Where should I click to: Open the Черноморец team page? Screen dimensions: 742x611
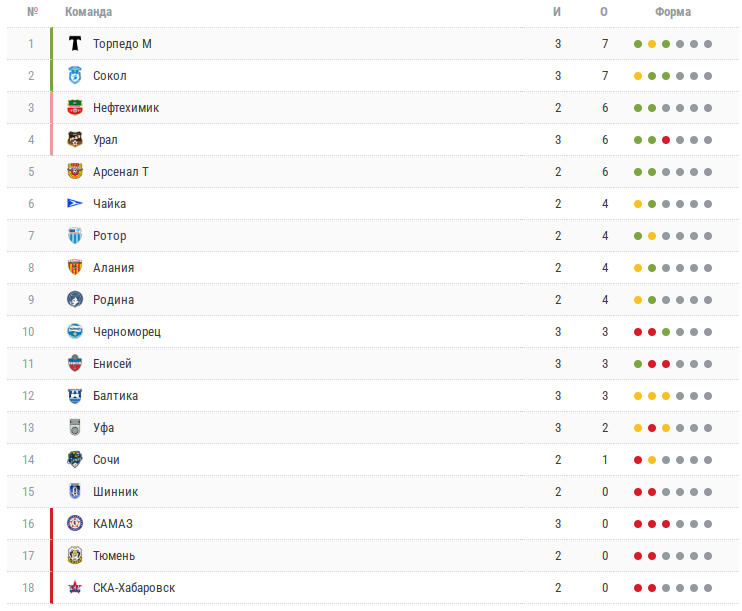[x=127, y=332]
